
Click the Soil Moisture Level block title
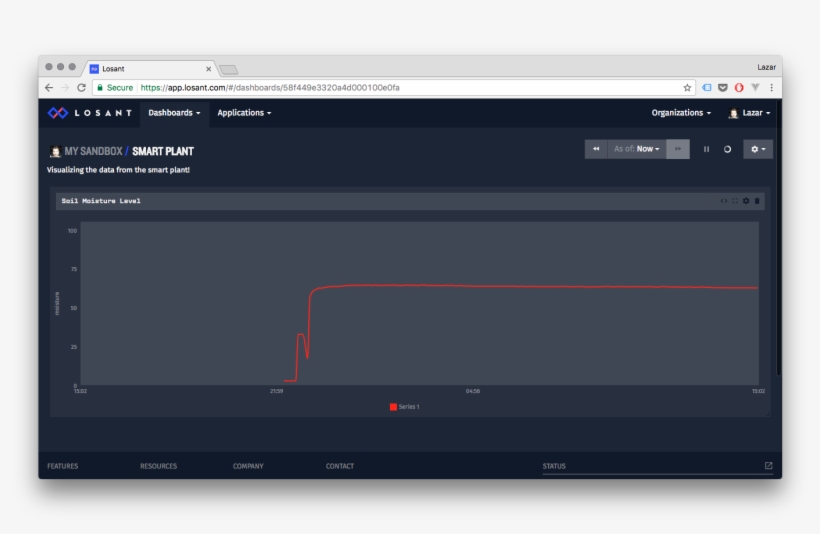point(101,201)
